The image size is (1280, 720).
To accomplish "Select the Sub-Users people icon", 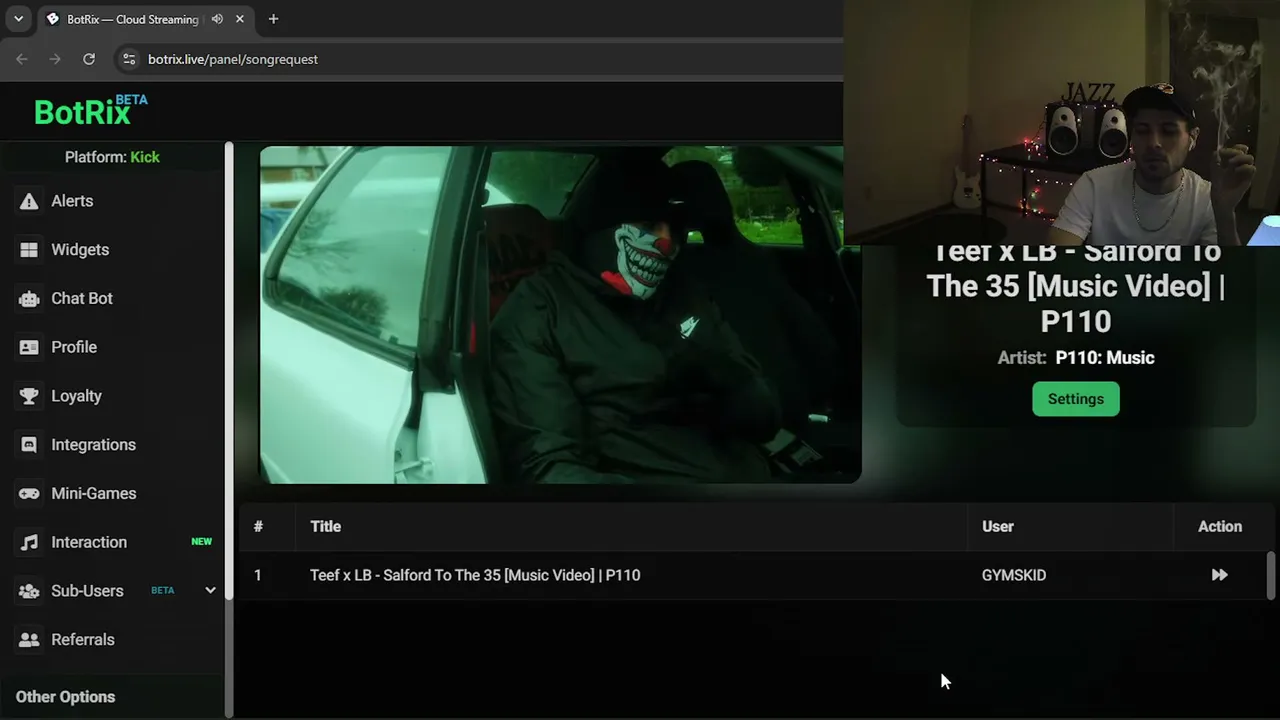I will point(29,591).
